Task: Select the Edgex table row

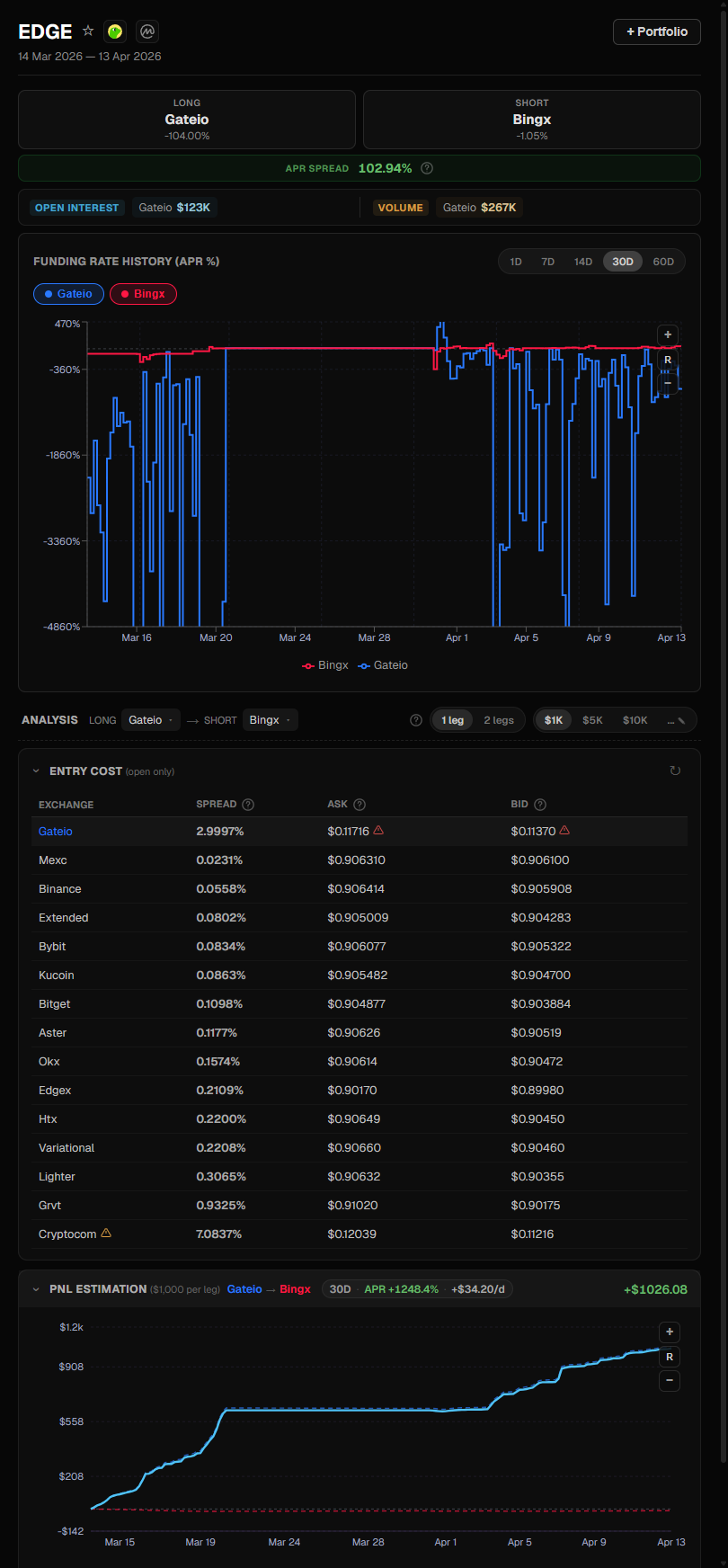Action: (360, 1091)
